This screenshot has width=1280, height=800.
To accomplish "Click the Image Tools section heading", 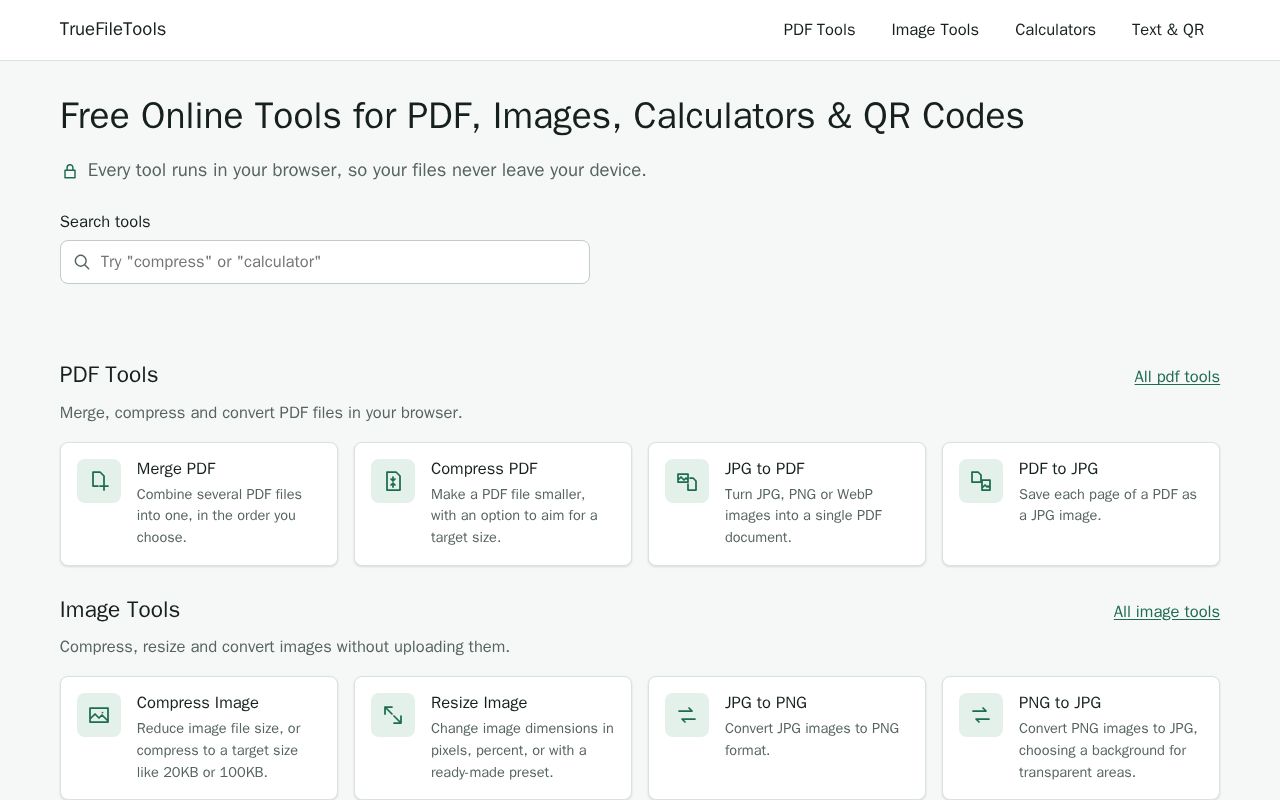I will (120, 610).
